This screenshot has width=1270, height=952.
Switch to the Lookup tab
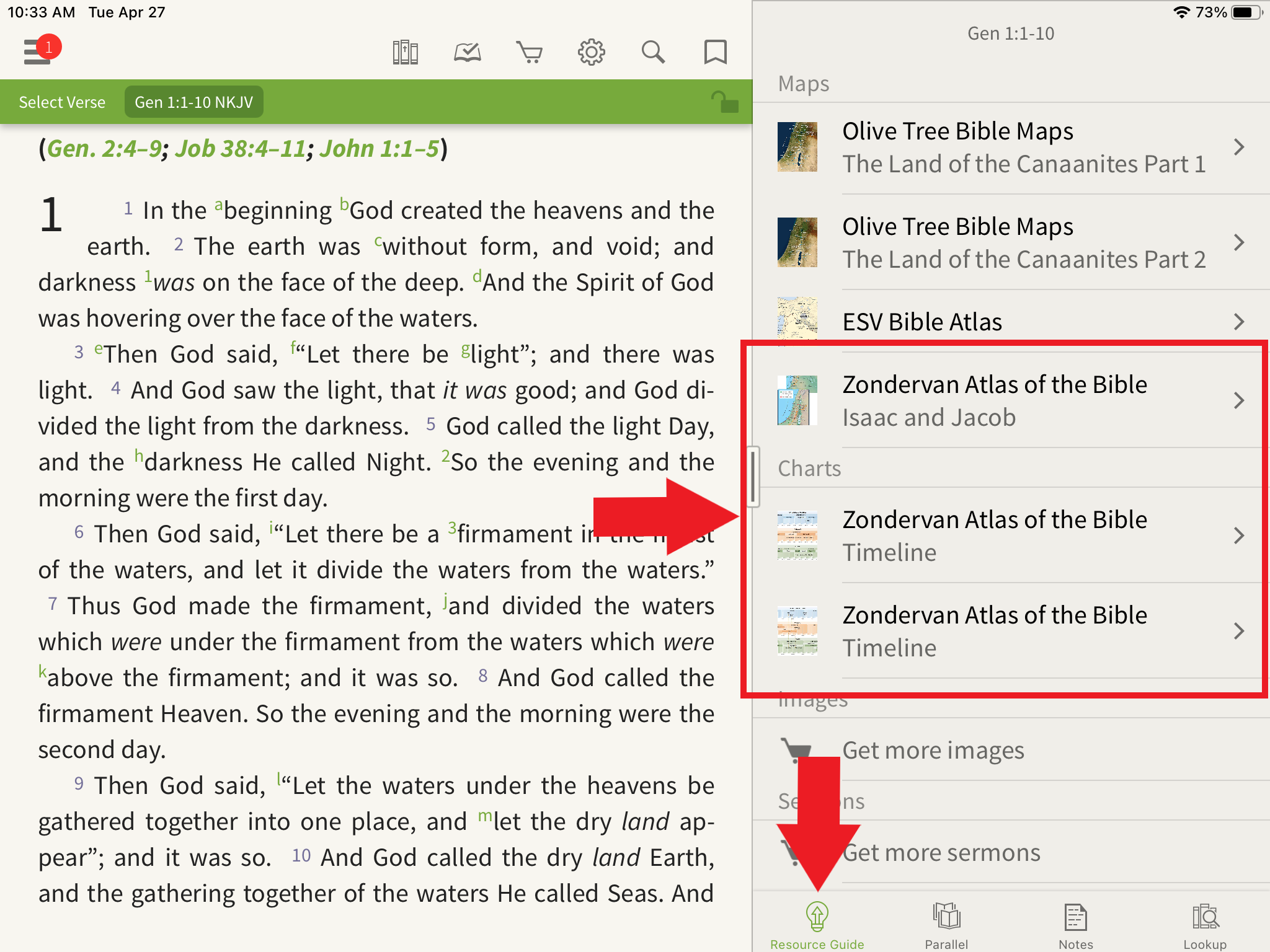coord(1205,925)
